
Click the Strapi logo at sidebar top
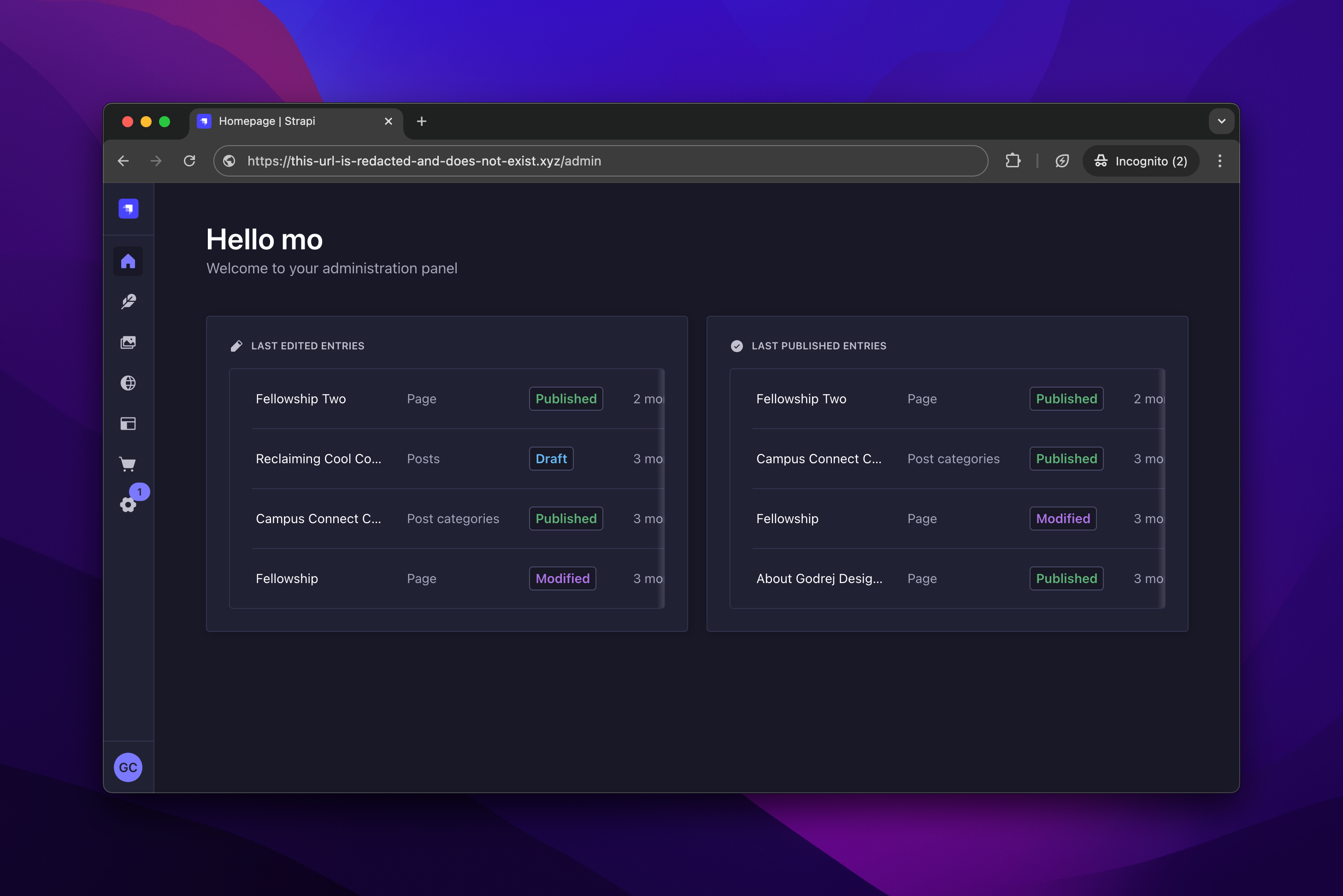[128, 209]
